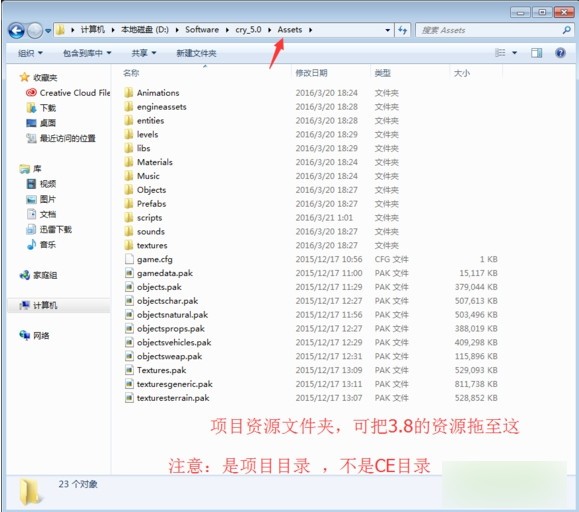579x512 pixels.
Task: Open the recent pages dropdown arrow
Action: point(48,31)
